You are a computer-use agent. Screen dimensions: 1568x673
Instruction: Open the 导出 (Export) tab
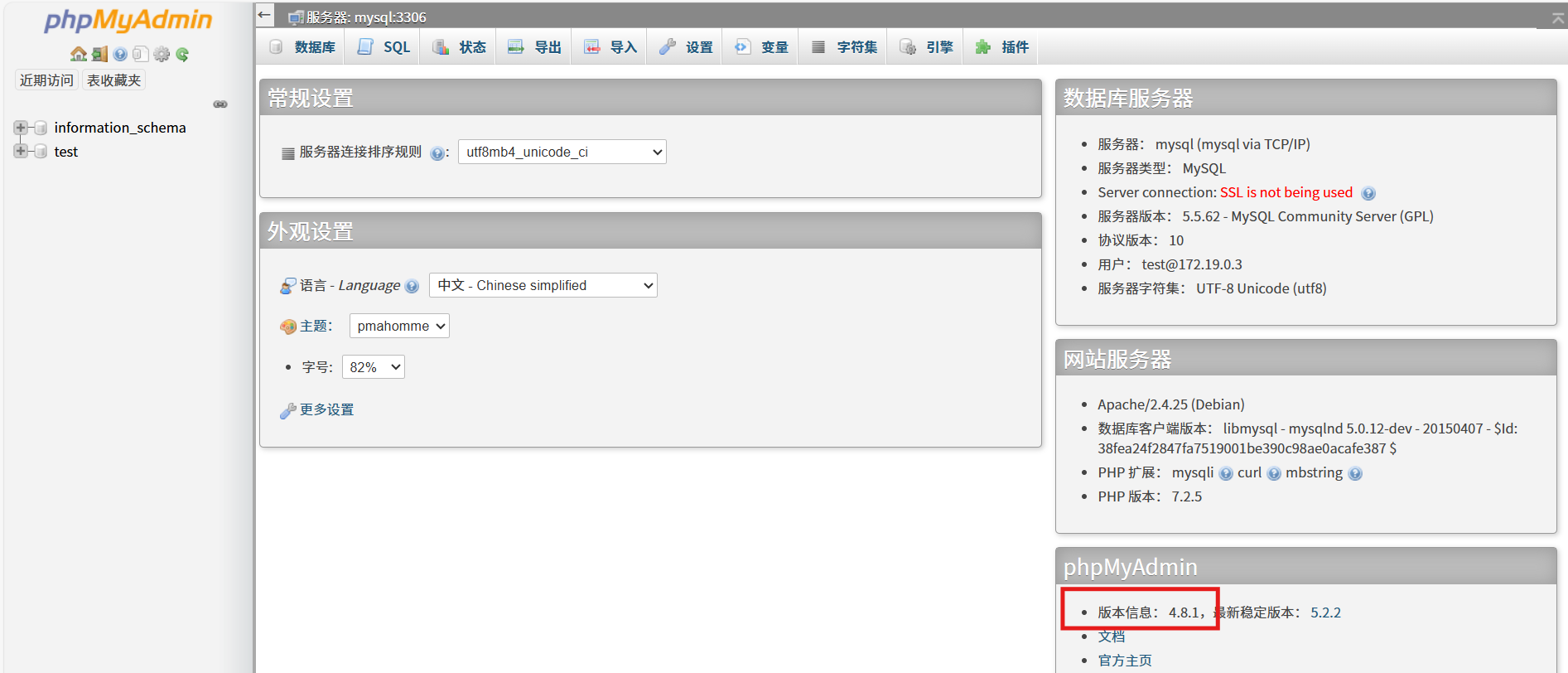coord(535,47)
